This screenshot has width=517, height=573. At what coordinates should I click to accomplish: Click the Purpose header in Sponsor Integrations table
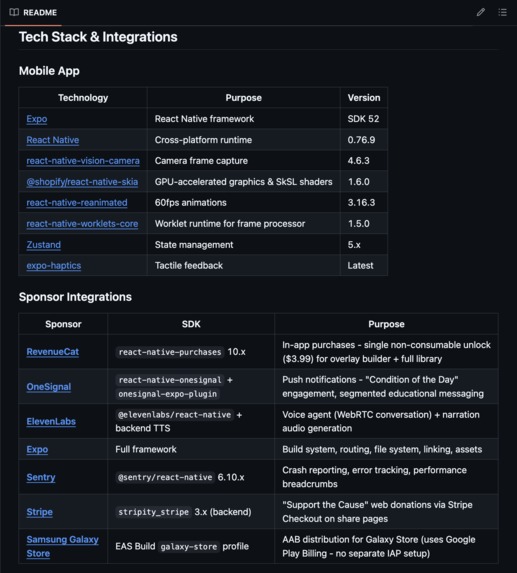pyautogui.click(x=386, y=324)
